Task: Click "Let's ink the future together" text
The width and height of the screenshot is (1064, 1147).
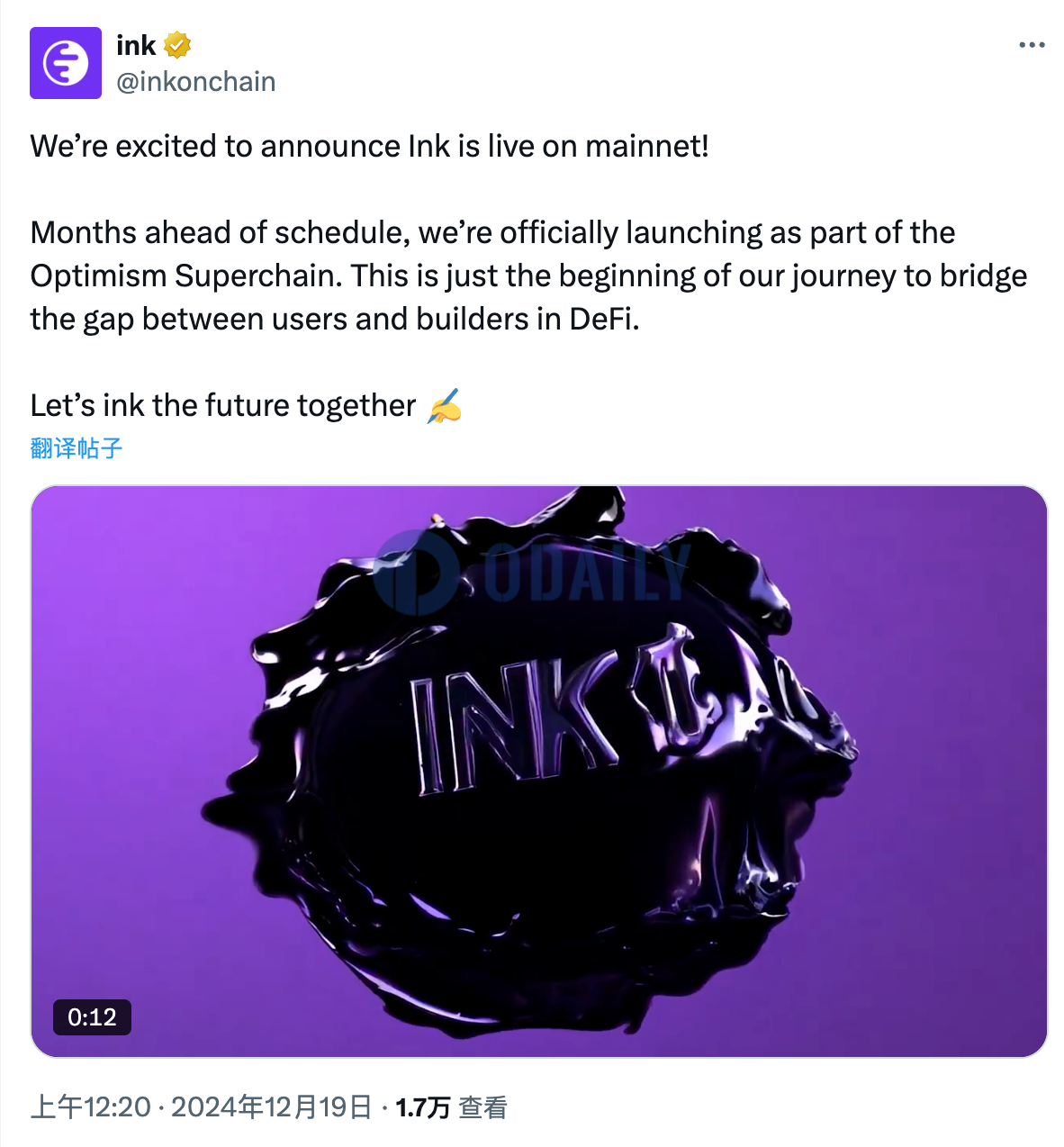Action: [223, 406]
